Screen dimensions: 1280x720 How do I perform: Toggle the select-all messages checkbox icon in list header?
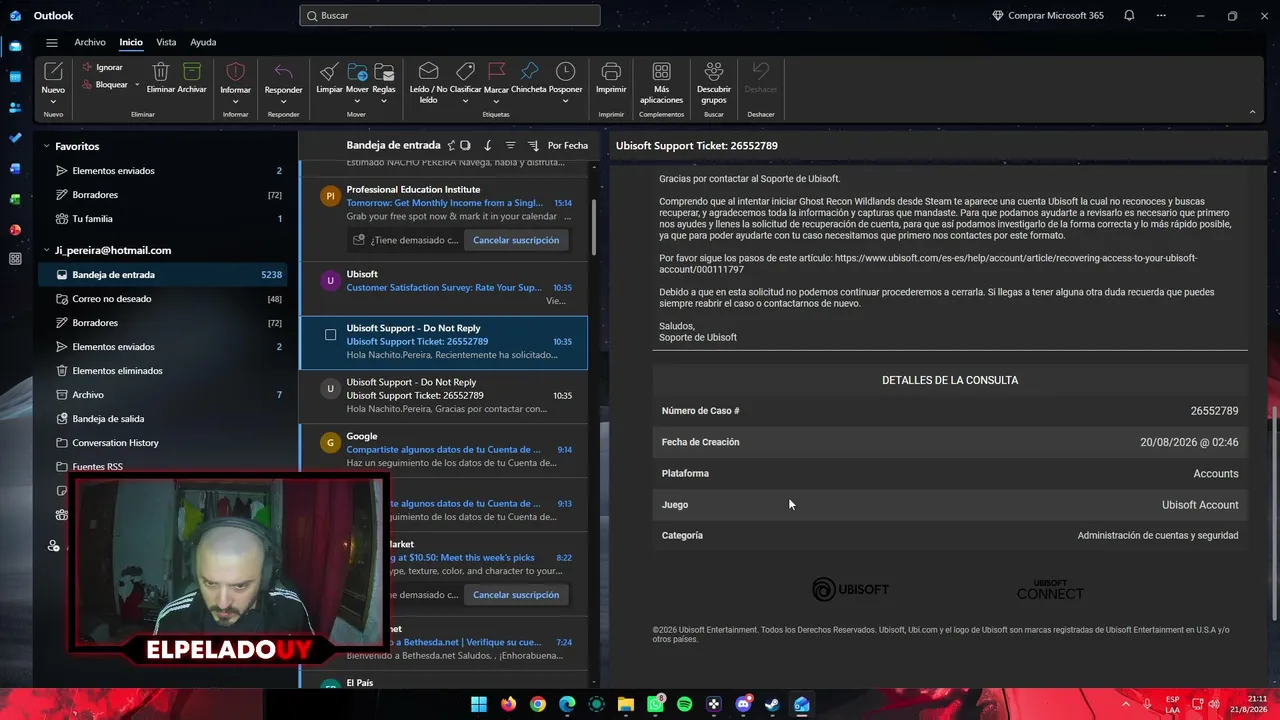pyautogui.click(x=465, y=146)
